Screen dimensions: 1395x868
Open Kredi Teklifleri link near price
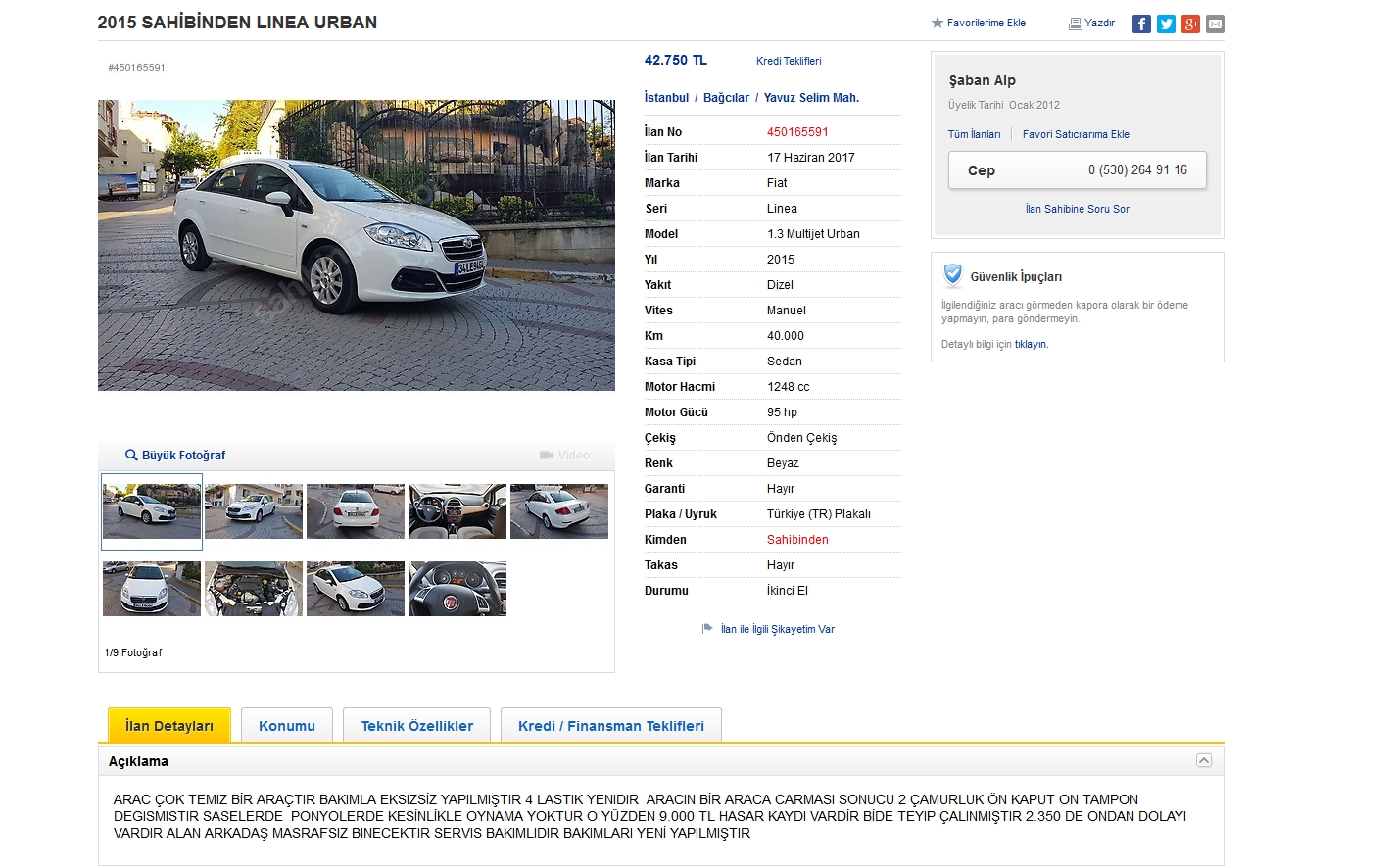click(789, 61)
